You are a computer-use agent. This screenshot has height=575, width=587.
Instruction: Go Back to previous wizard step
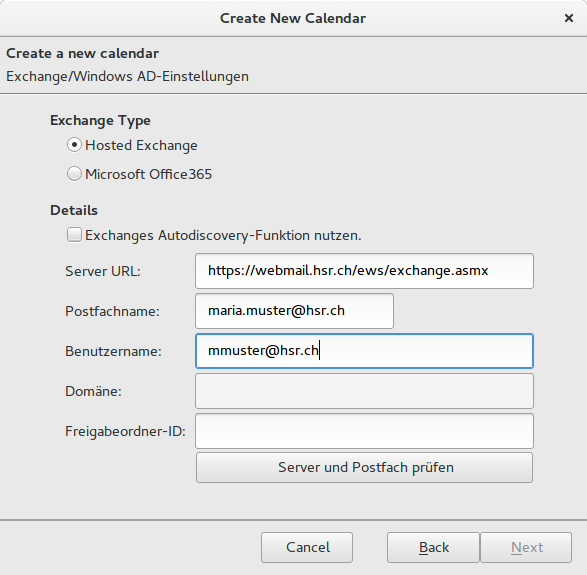434,547
